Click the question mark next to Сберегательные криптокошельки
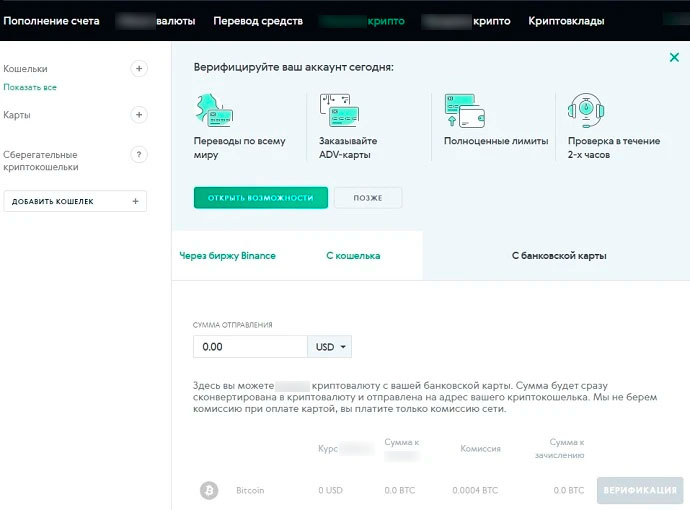 [139, 155]
